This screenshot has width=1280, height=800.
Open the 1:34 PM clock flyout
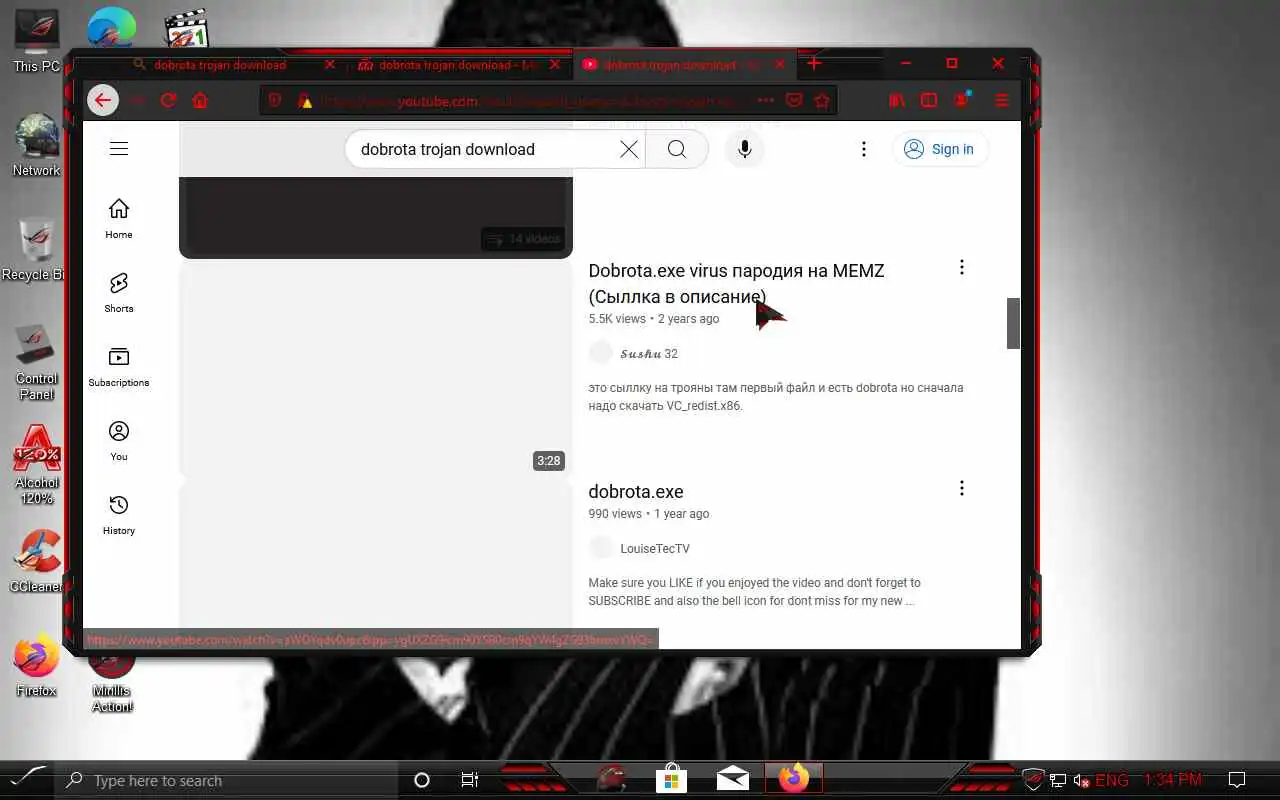tap(1173, 780)
